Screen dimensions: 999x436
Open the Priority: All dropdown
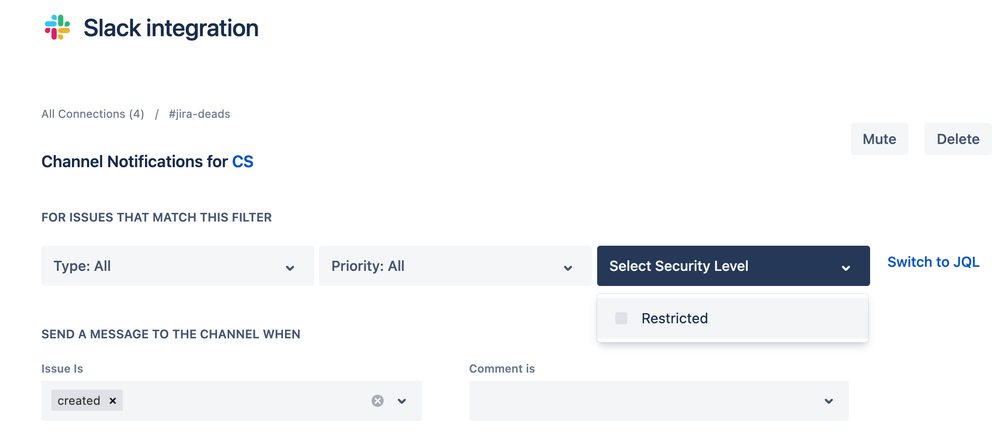[x=456, y=266]
